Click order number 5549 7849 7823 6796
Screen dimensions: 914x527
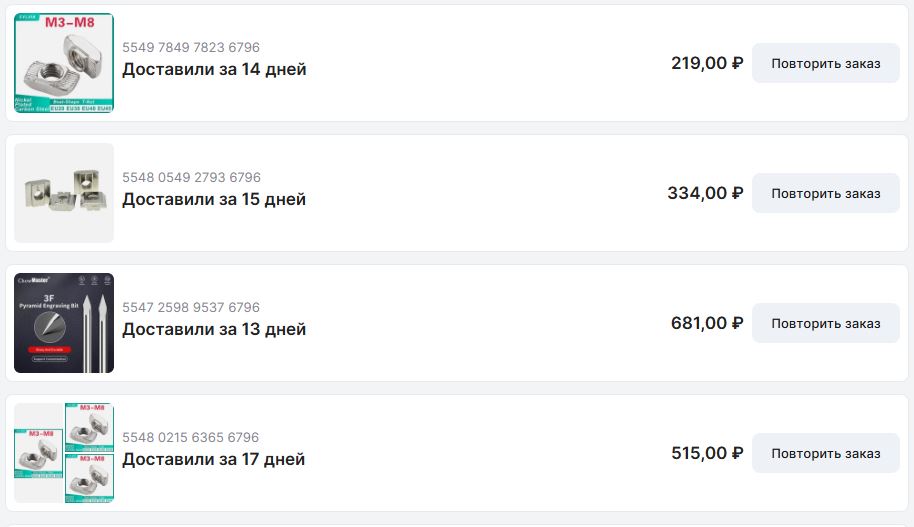tap(191, 47)
